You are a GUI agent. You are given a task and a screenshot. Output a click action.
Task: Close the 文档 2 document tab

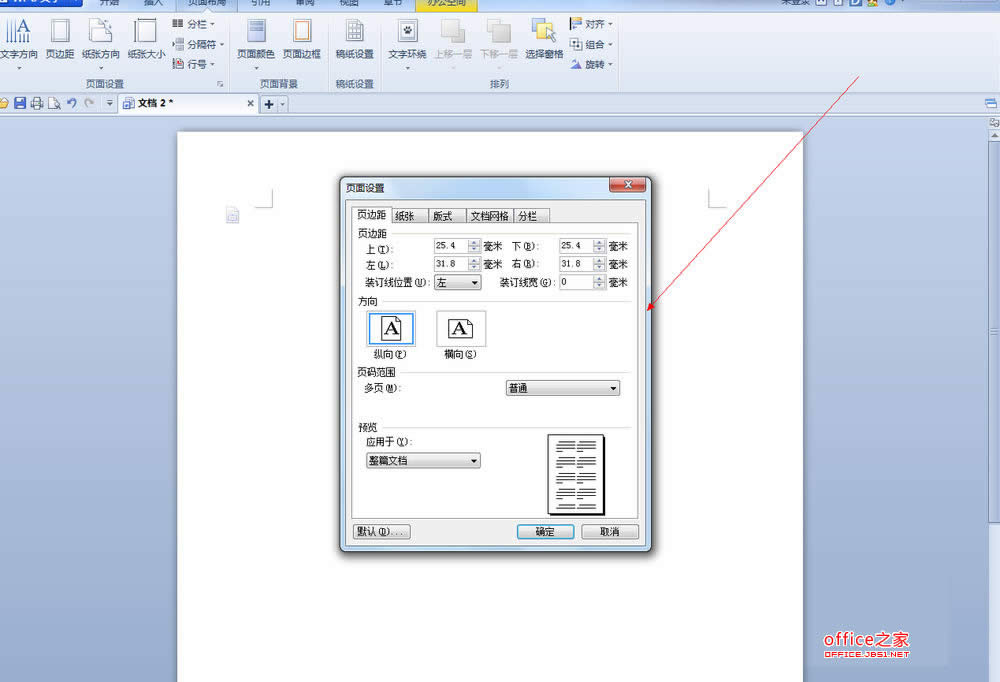click(x=251, y=103)
